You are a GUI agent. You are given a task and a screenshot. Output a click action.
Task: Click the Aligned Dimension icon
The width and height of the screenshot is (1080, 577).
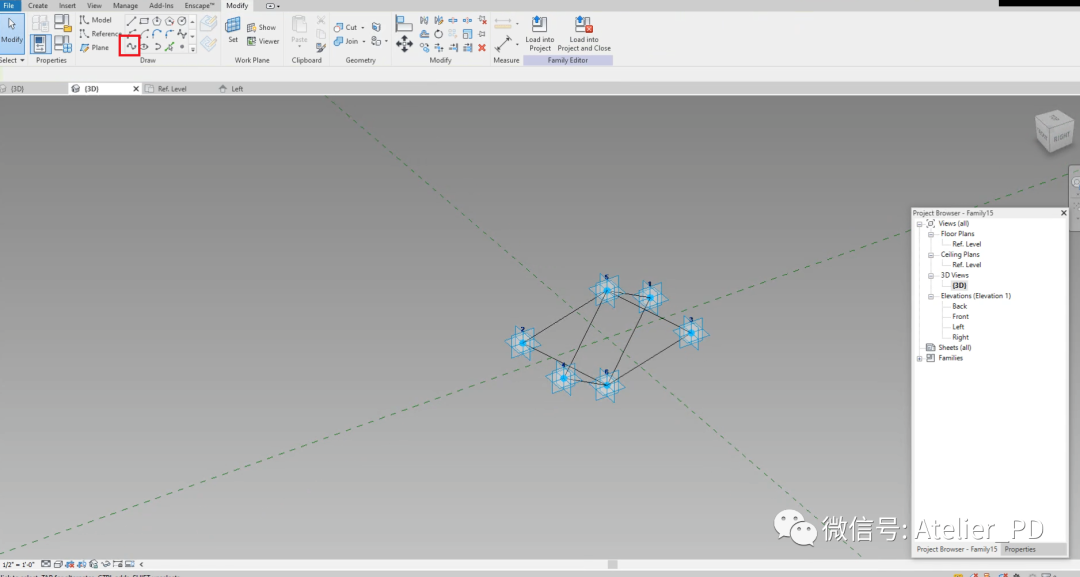[503, 44]
